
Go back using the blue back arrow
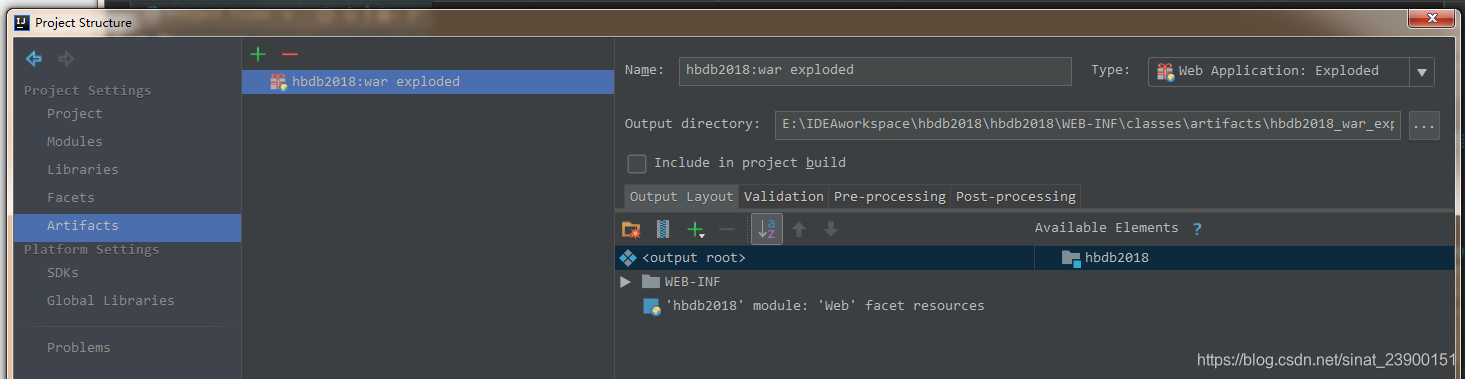click(34, 60)
